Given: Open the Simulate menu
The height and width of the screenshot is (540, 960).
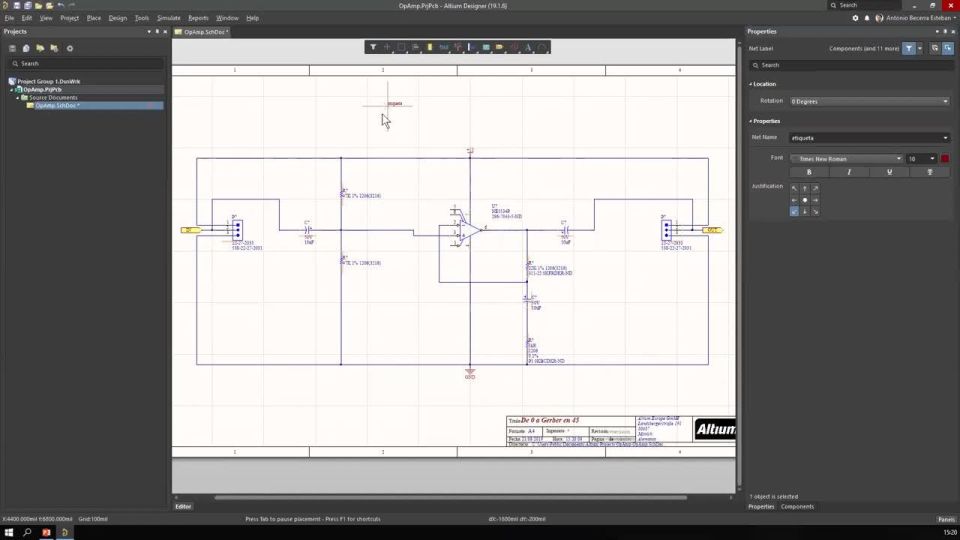Looking at the screenshot, I should coord(168,18).
